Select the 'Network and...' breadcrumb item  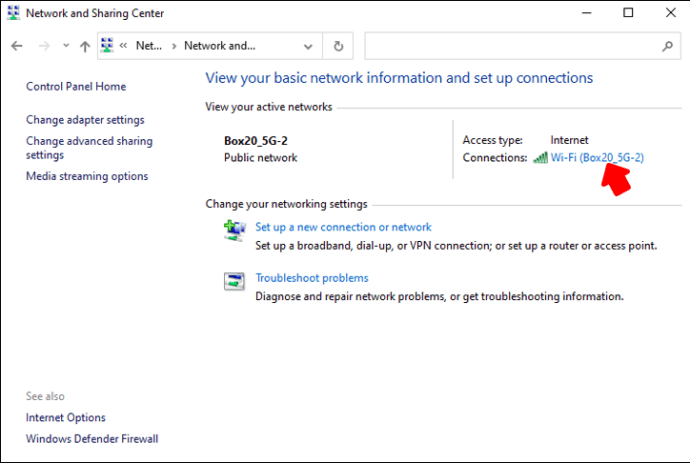(220, 46)
